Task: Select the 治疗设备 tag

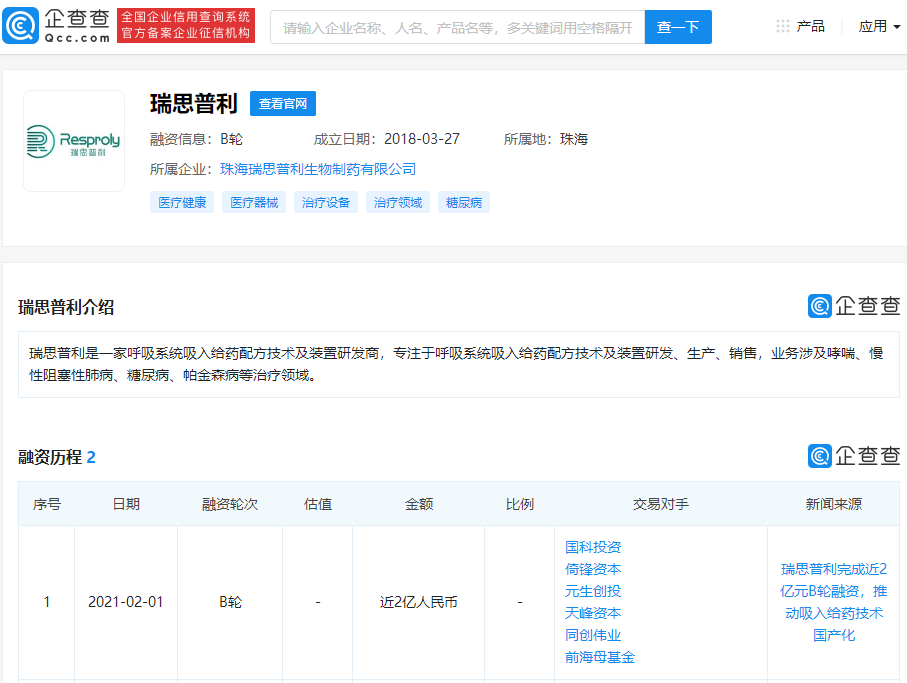Action: pyautogui.click(x=326, y=202)
